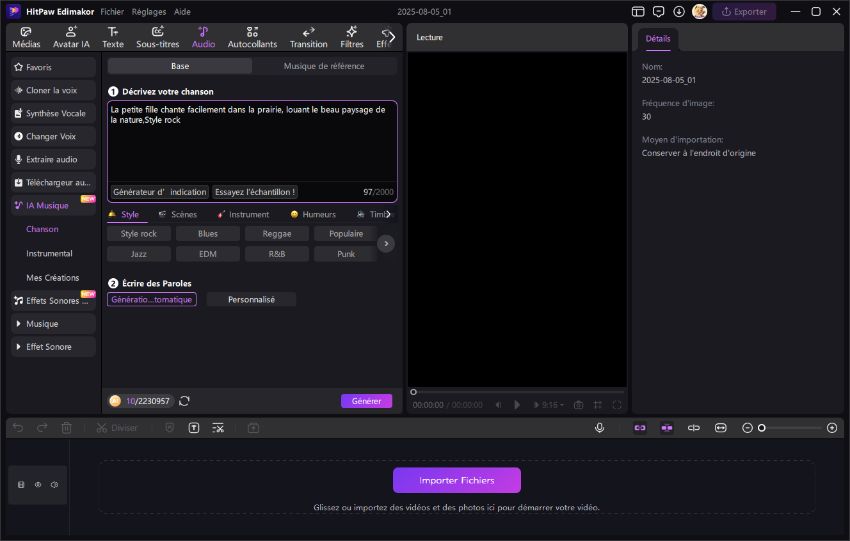Open the Autocollants stickers panel

(252, 37)
